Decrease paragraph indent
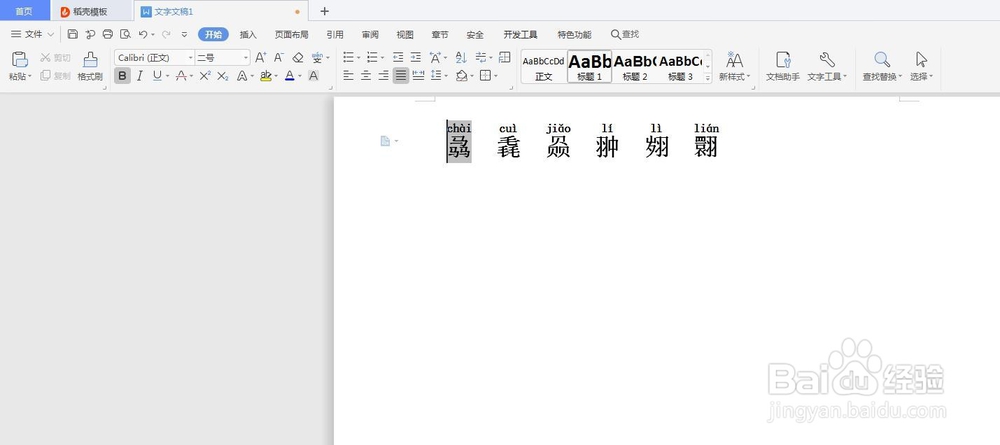The height and width of the screenshot is (445, 1000). pyautogui.click(x=398, y=57)
